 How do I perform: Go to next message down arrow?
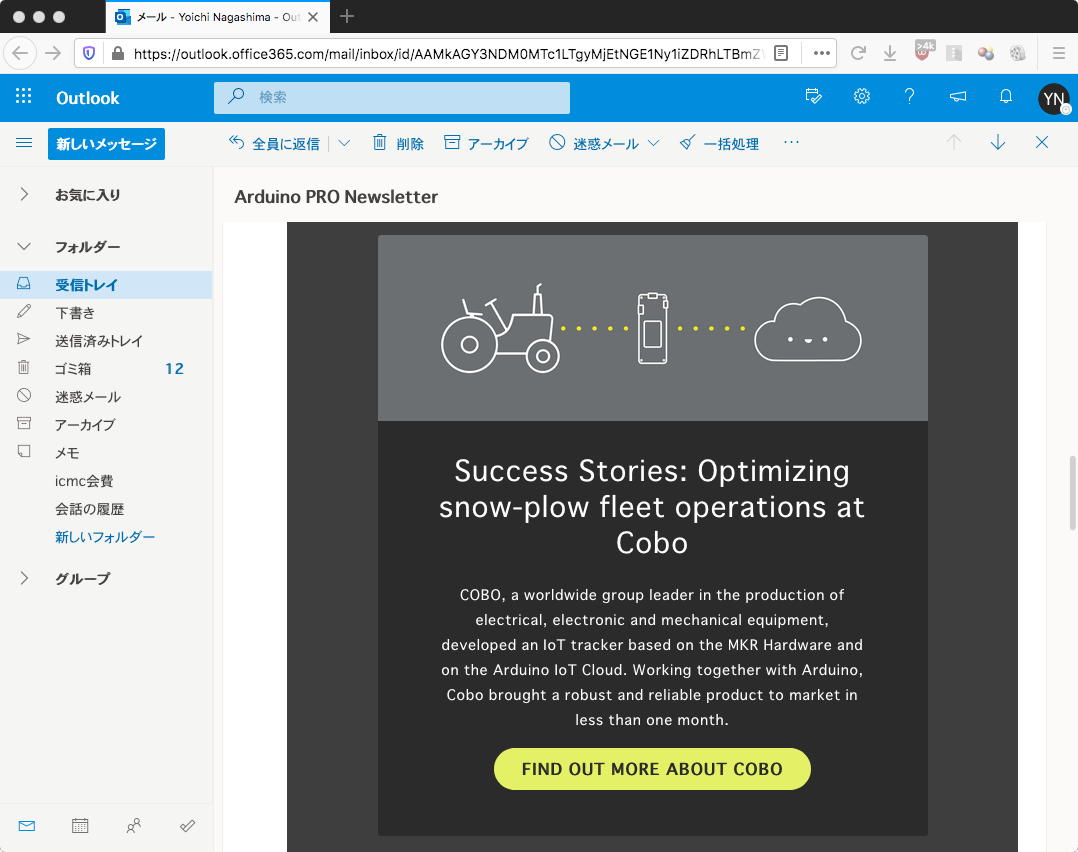(x=997, y=143)
